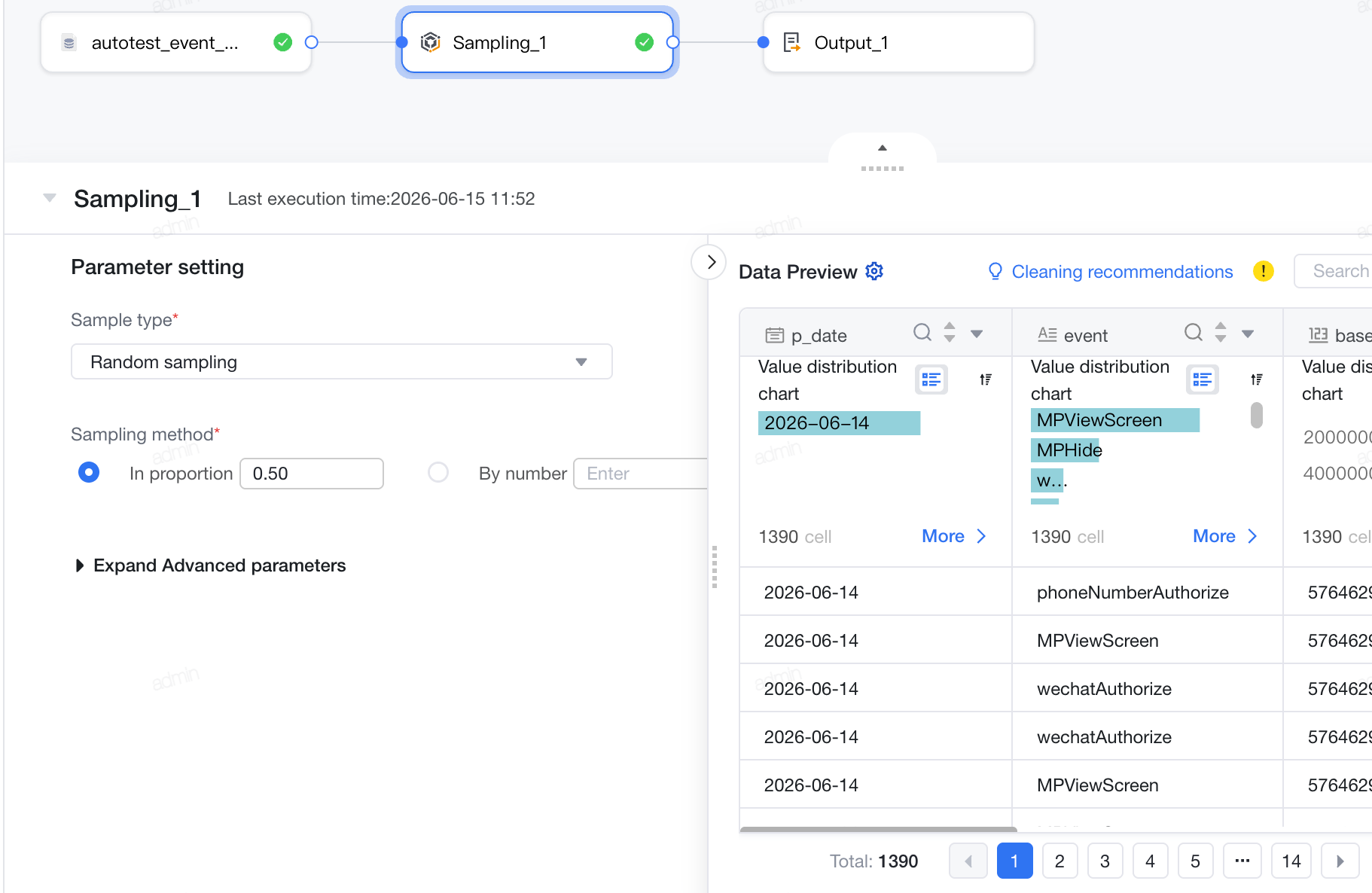Screen dimensions: 1372x893
Task: Go to page 2 of results
Action: (x=1059, y=861)
